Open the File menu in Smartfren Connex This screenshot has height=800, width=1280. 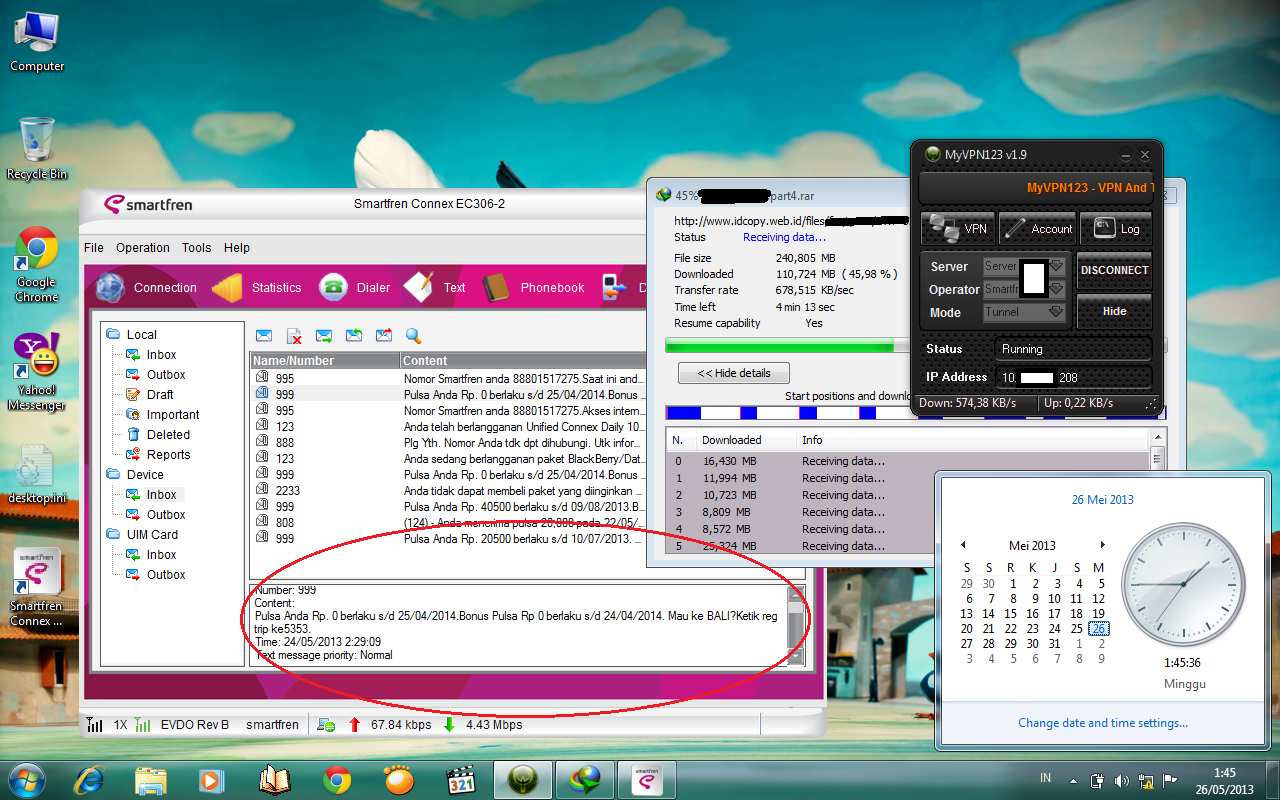click(94, 248)
